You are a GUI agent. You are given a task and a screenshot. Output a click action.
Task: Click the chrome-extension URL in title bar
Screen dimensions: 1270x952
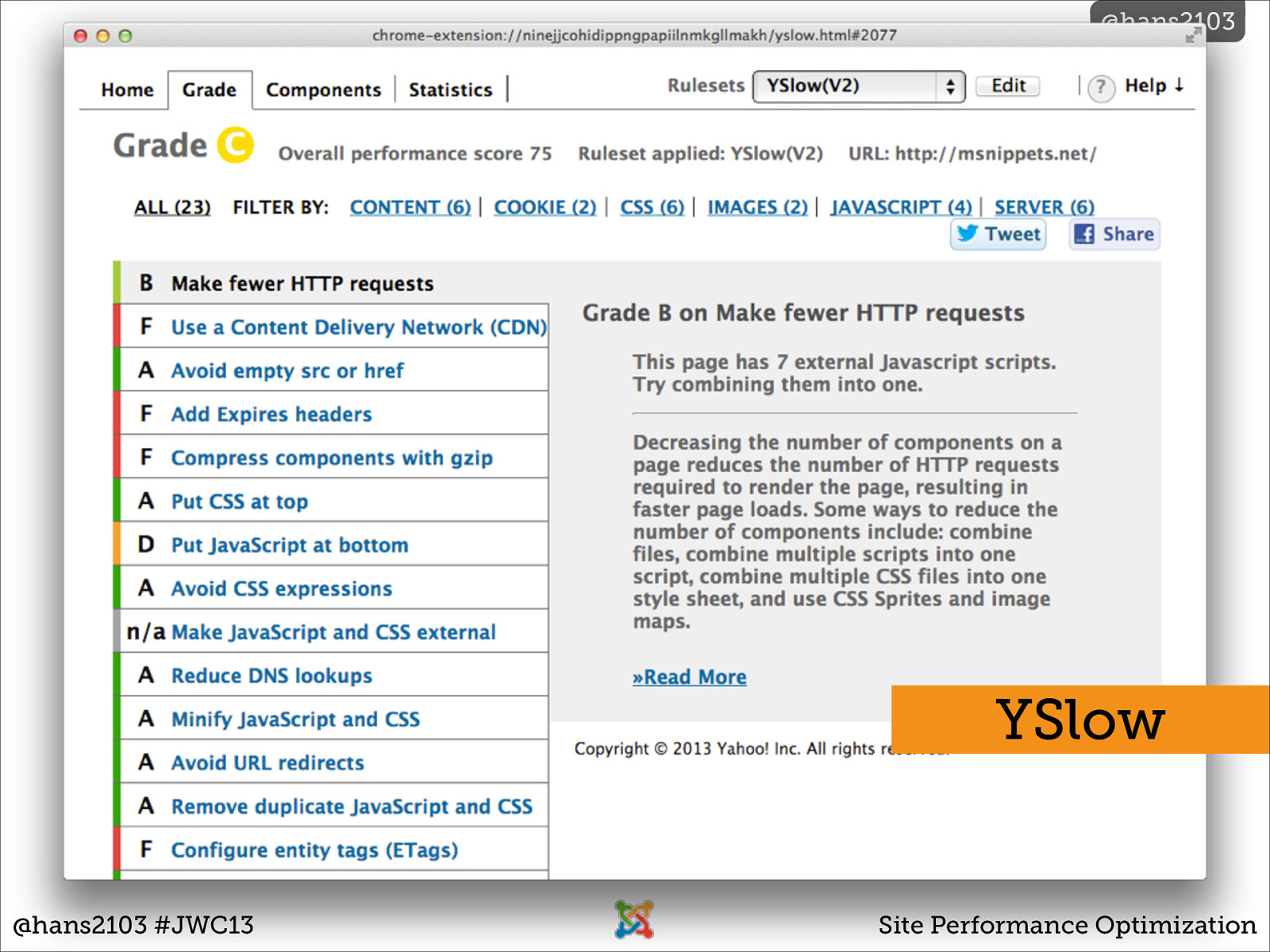(x=634, y=35)
